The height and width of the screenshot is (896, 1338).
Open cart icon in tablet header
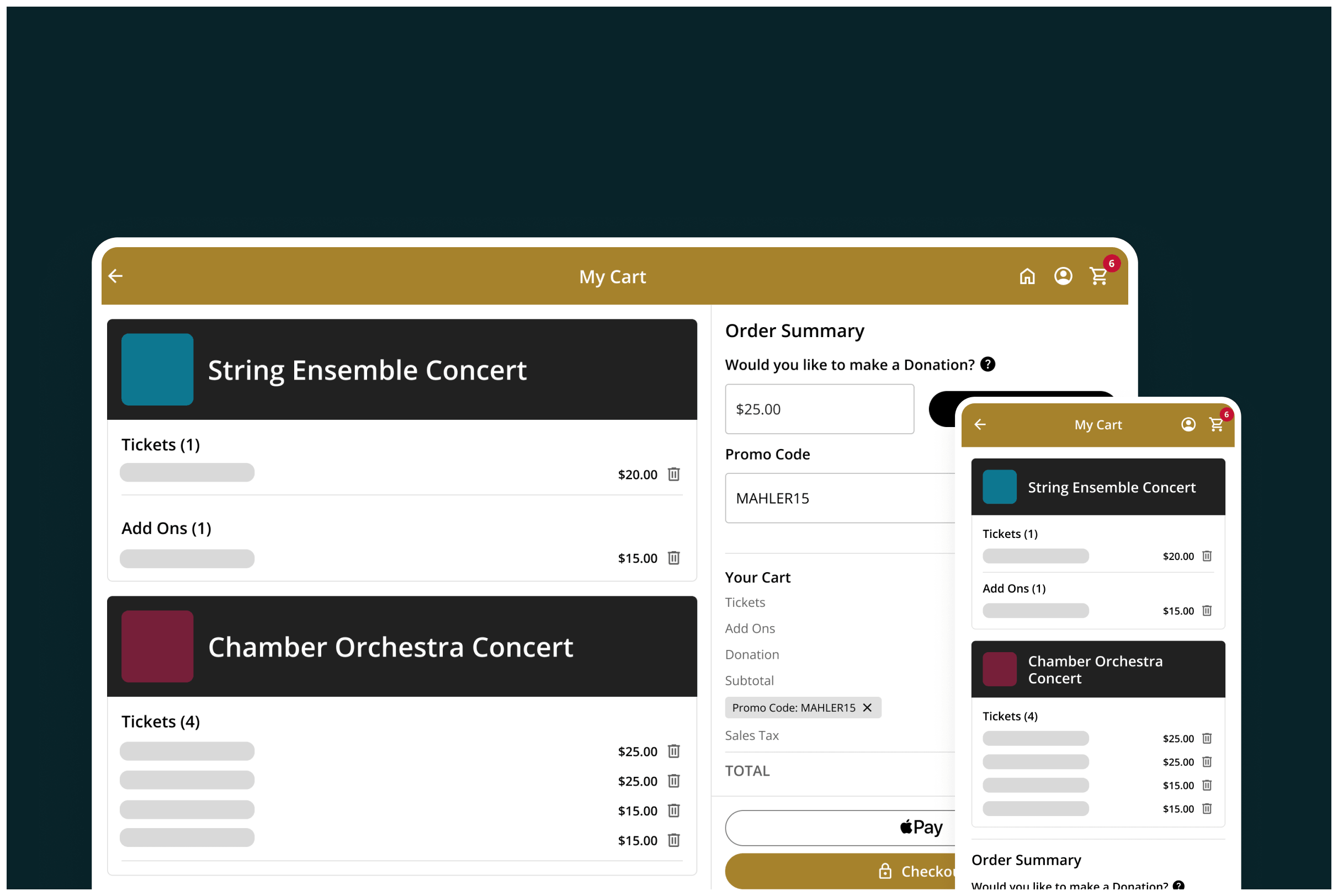(1098, 276)
